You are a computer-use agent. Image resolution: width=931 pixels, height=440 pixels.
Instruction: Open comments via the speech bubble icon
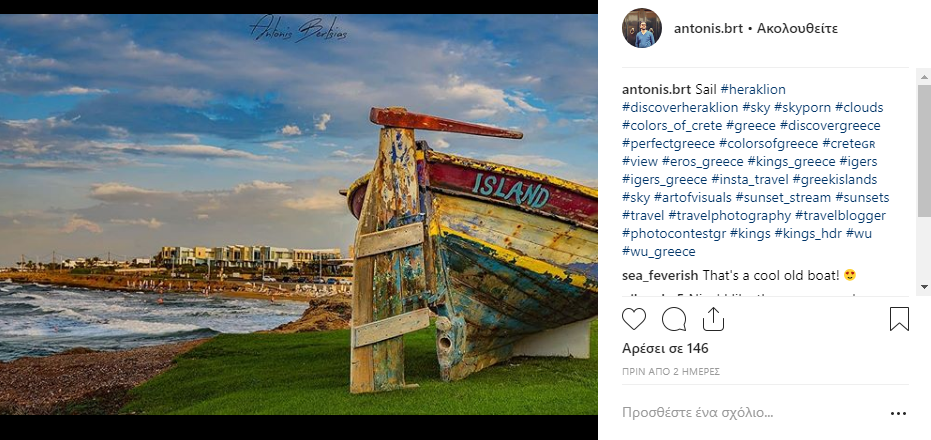(674, 319)
